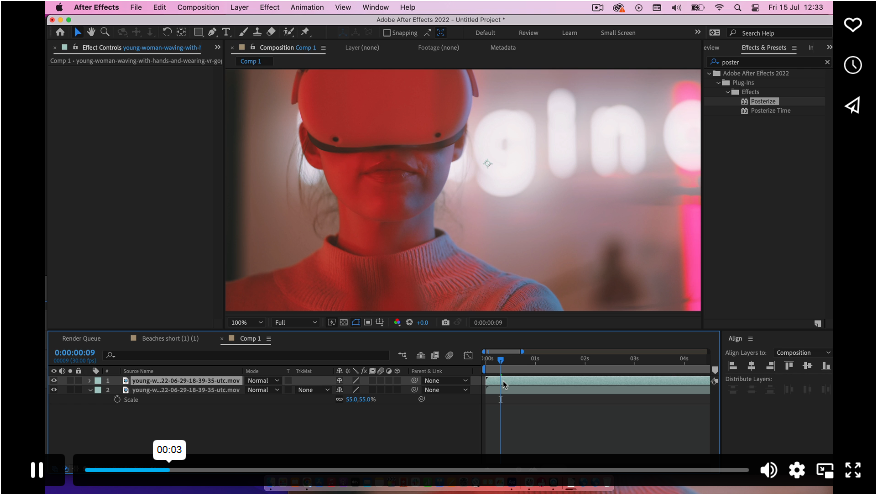
Task: Open the File menu
Action: pos(136,7)
